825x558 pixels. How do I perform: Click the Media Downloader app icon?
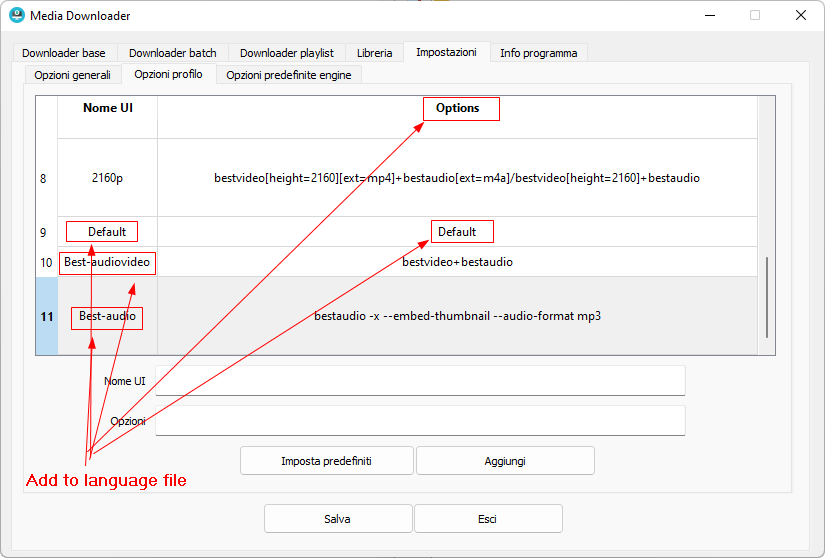17,15
